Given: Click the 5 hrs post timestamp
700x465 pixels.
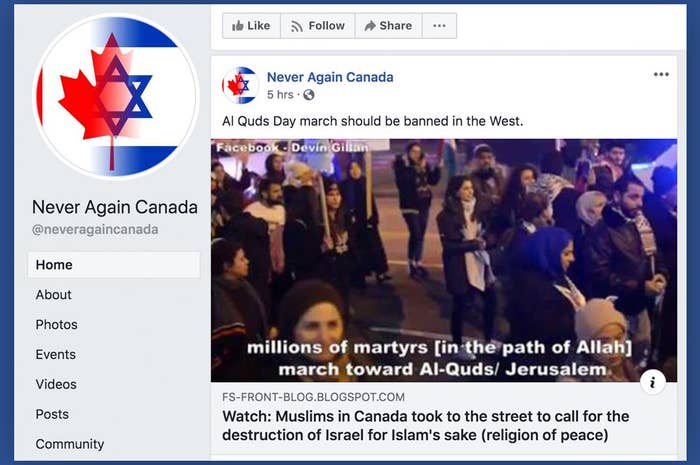Looking at the screenshot, I should click(x=280, y=95).
